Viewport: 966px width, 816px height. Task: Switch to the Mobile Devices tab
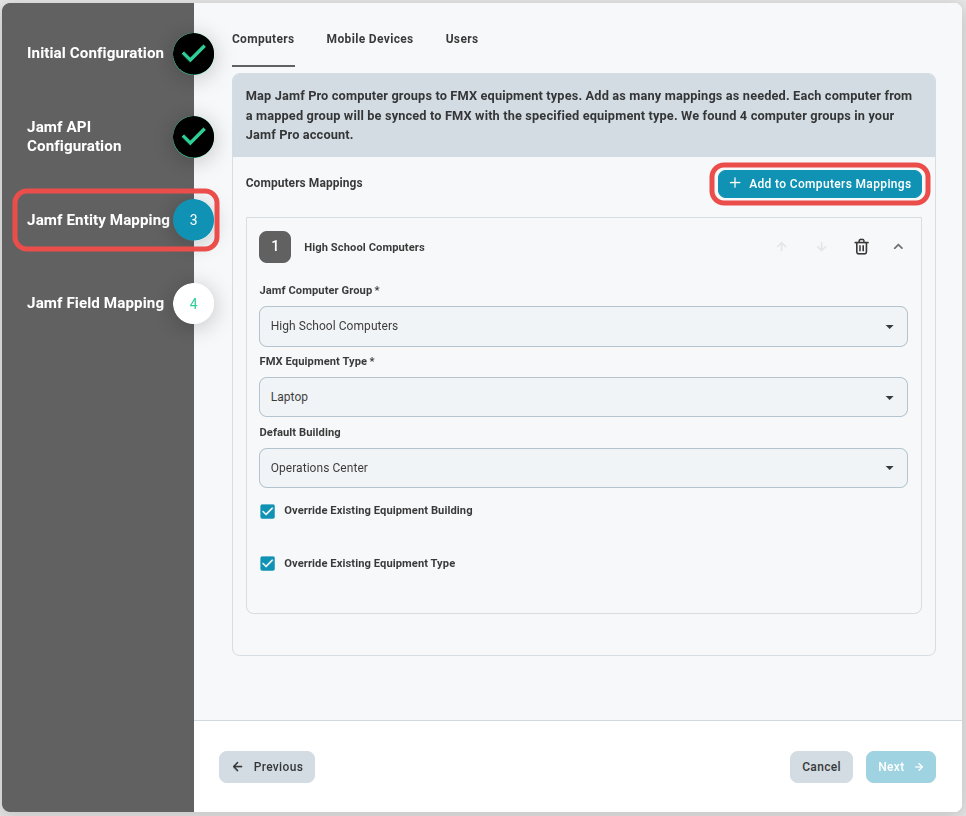point(369,39)
